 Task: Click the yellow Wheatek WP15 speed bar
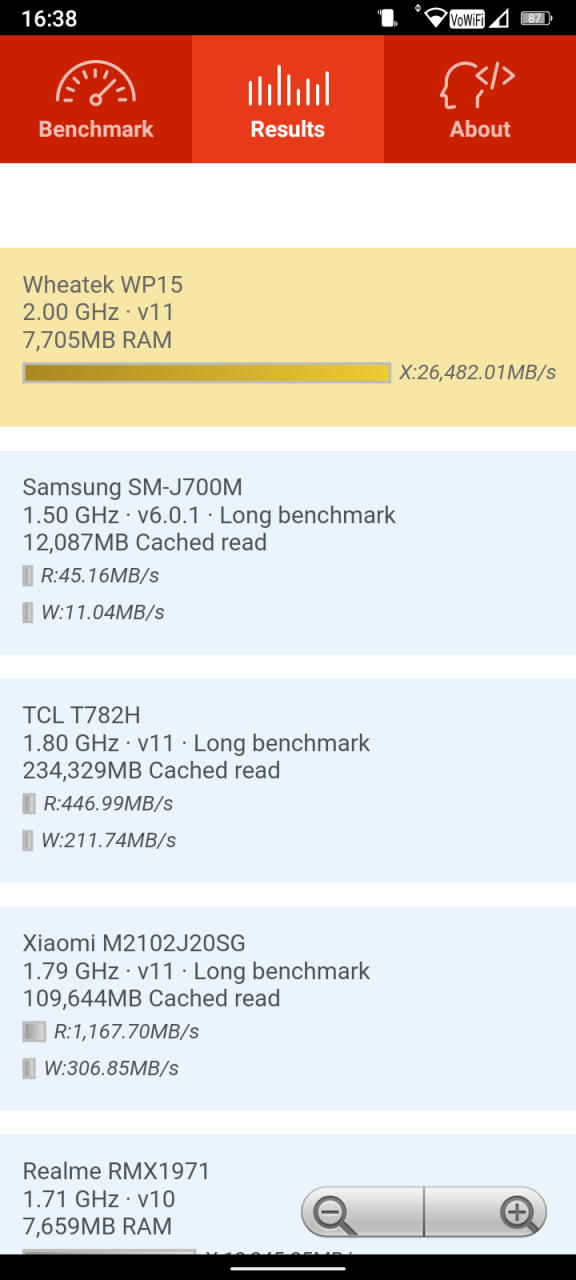click(206, 373)
